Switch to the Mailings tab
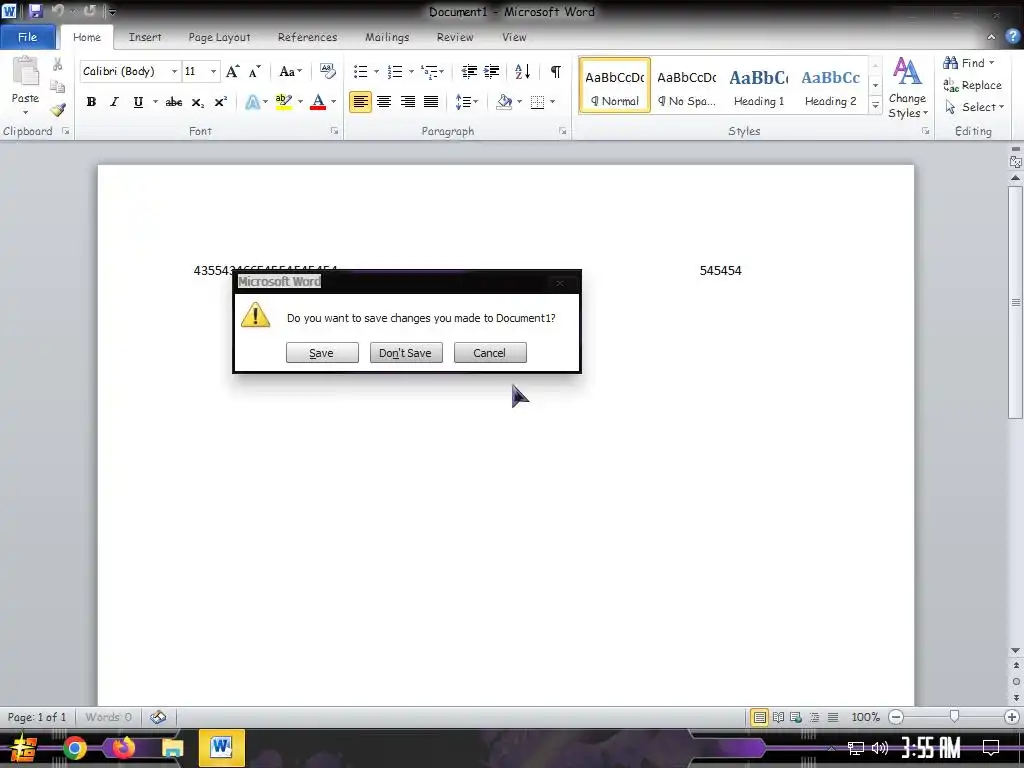The image size is (1024, 768). [387, 37]
